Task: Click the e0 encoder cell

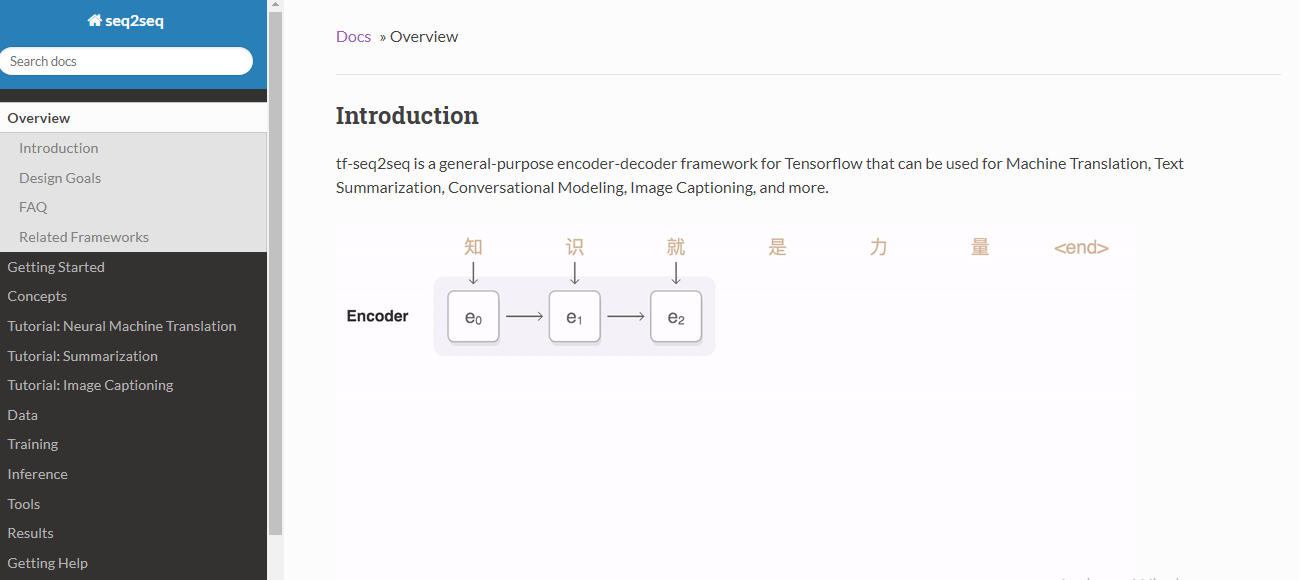Action: pyautogui.click(x=473, y=317)
